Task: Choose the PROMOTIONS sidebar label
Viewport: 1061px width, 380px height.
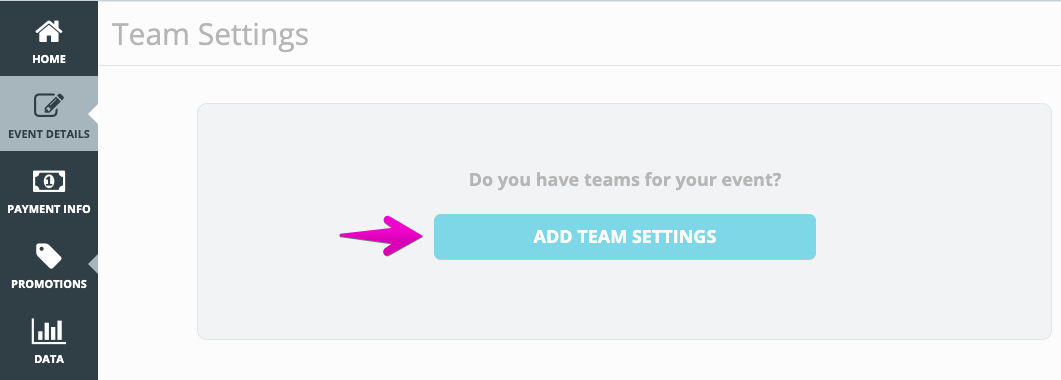Action: [x=49, y=284]
